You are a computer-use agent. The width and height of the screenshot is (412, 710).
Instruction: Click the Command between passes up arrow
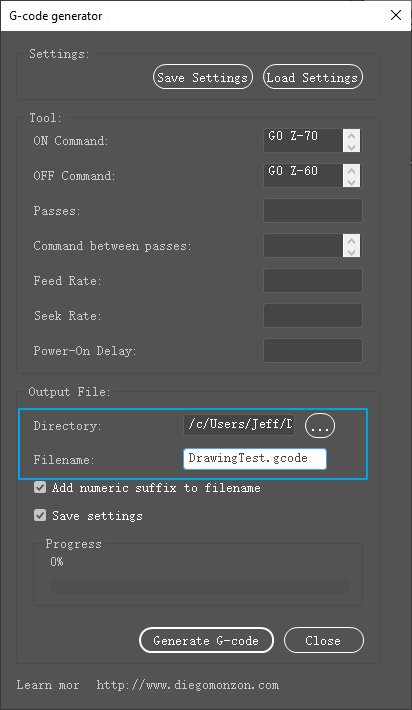tap(351, 240)
